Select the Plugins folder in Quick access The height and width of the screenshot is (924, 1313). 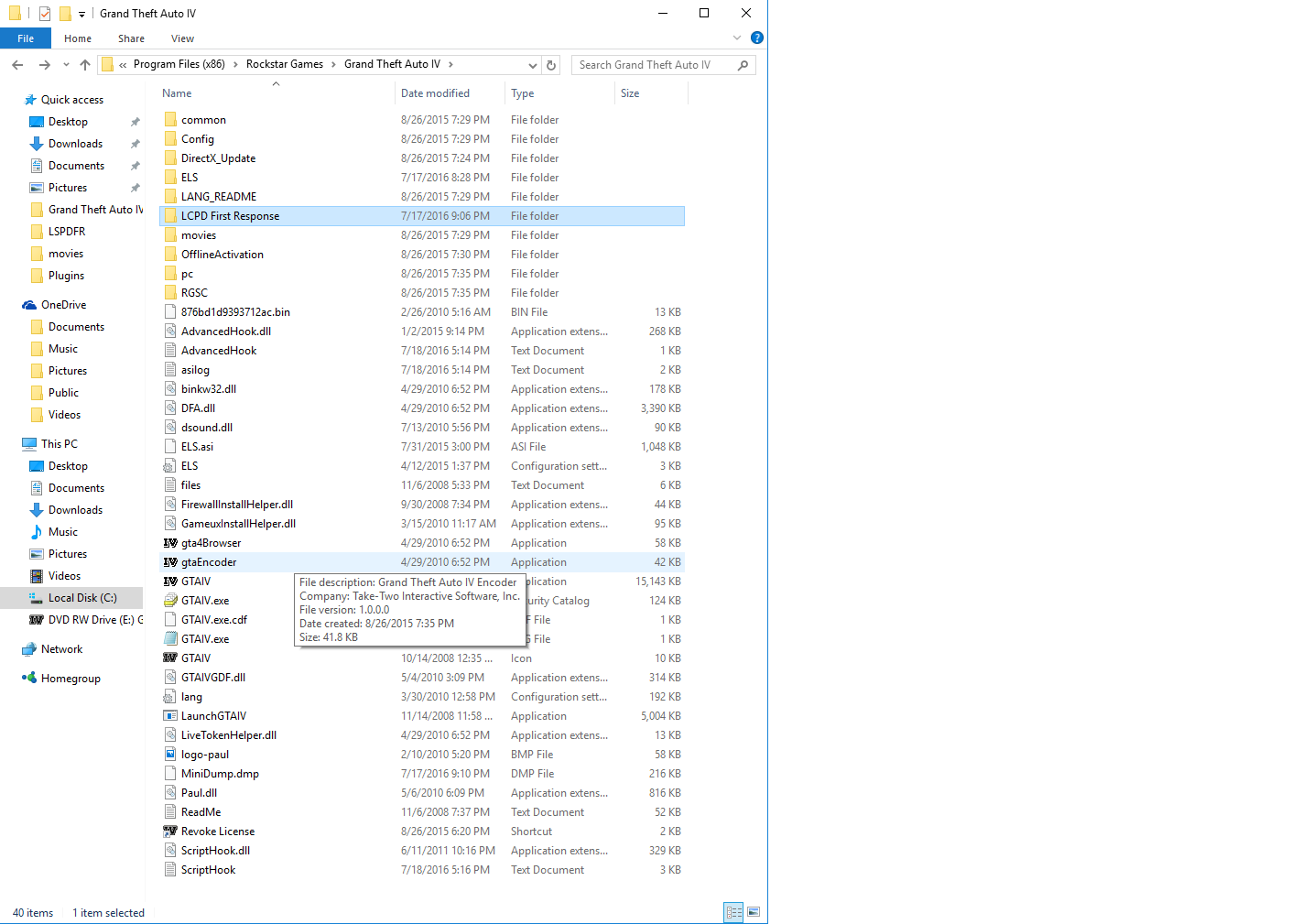point(66,276)
